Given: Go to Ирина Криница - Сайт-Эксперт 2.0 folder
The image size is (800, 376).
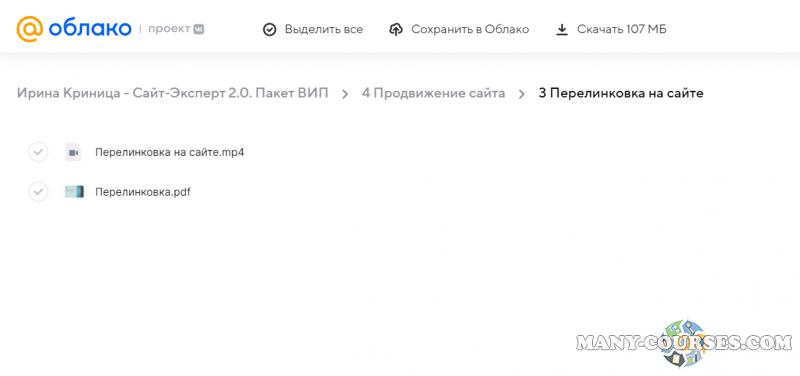Looking at the screenshot, I should (172, 93).
